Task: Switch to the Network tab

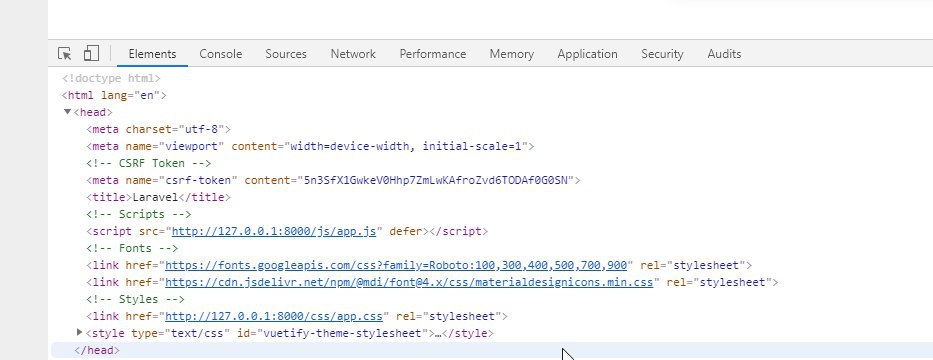Action: pyautogui.click(x=353, y=54)
